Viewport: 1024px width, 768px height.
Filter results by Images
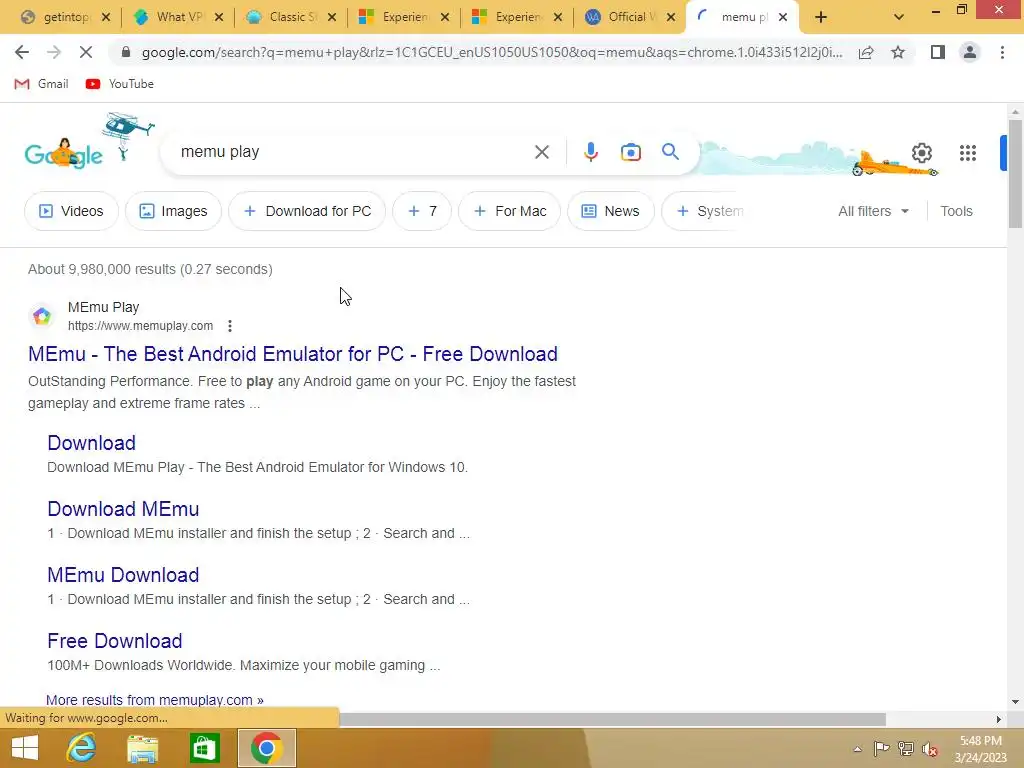click(173, 211)
